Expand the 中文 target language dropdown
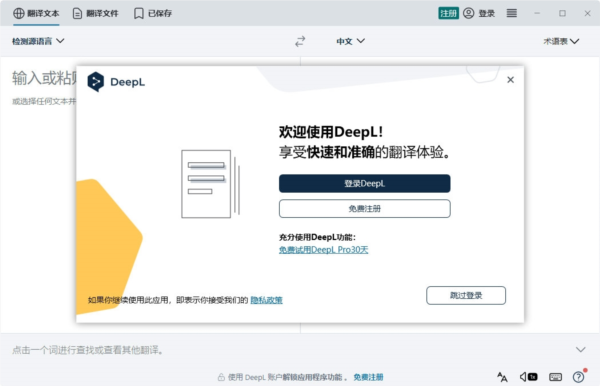Image resolution: width=600 pixels, height=386 pixels. [x=350, y=41]
